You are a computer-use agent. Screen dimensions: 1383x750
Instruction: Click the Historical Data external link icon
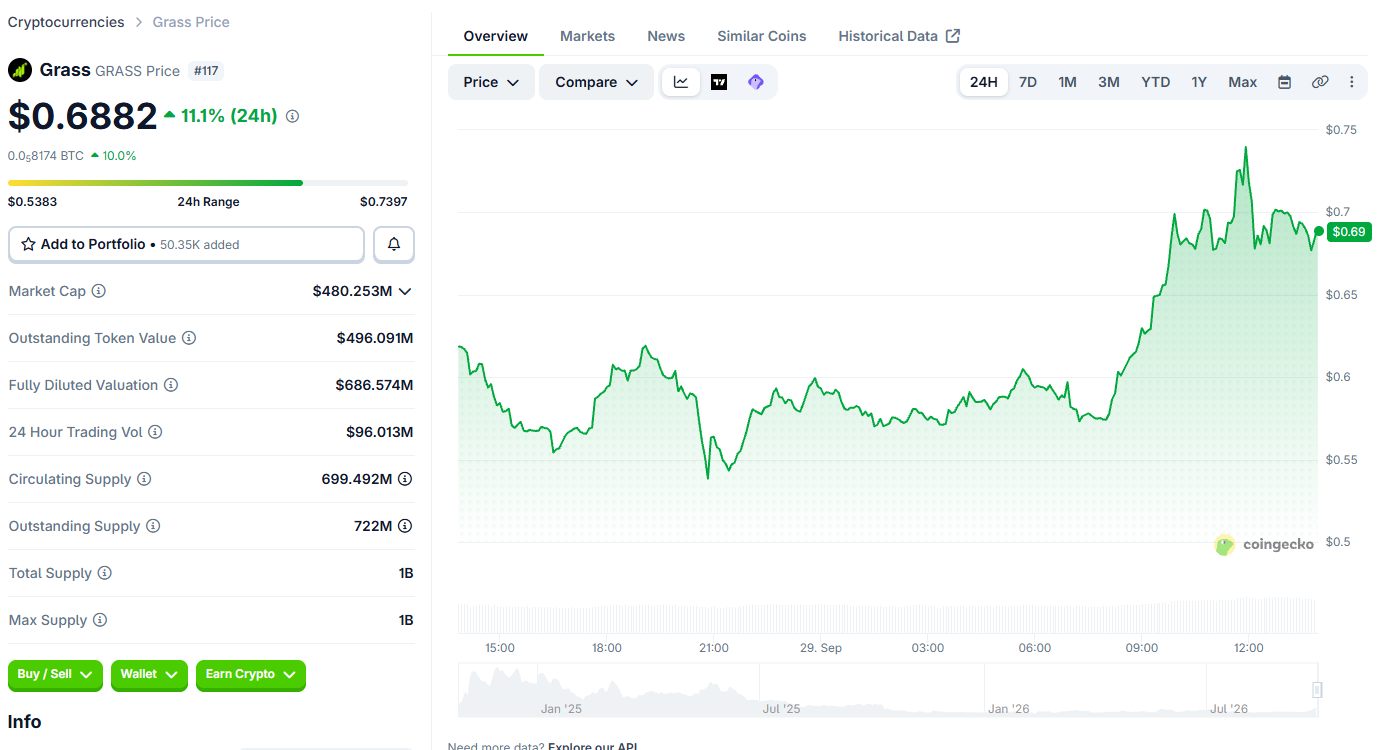tap(953, 36)
